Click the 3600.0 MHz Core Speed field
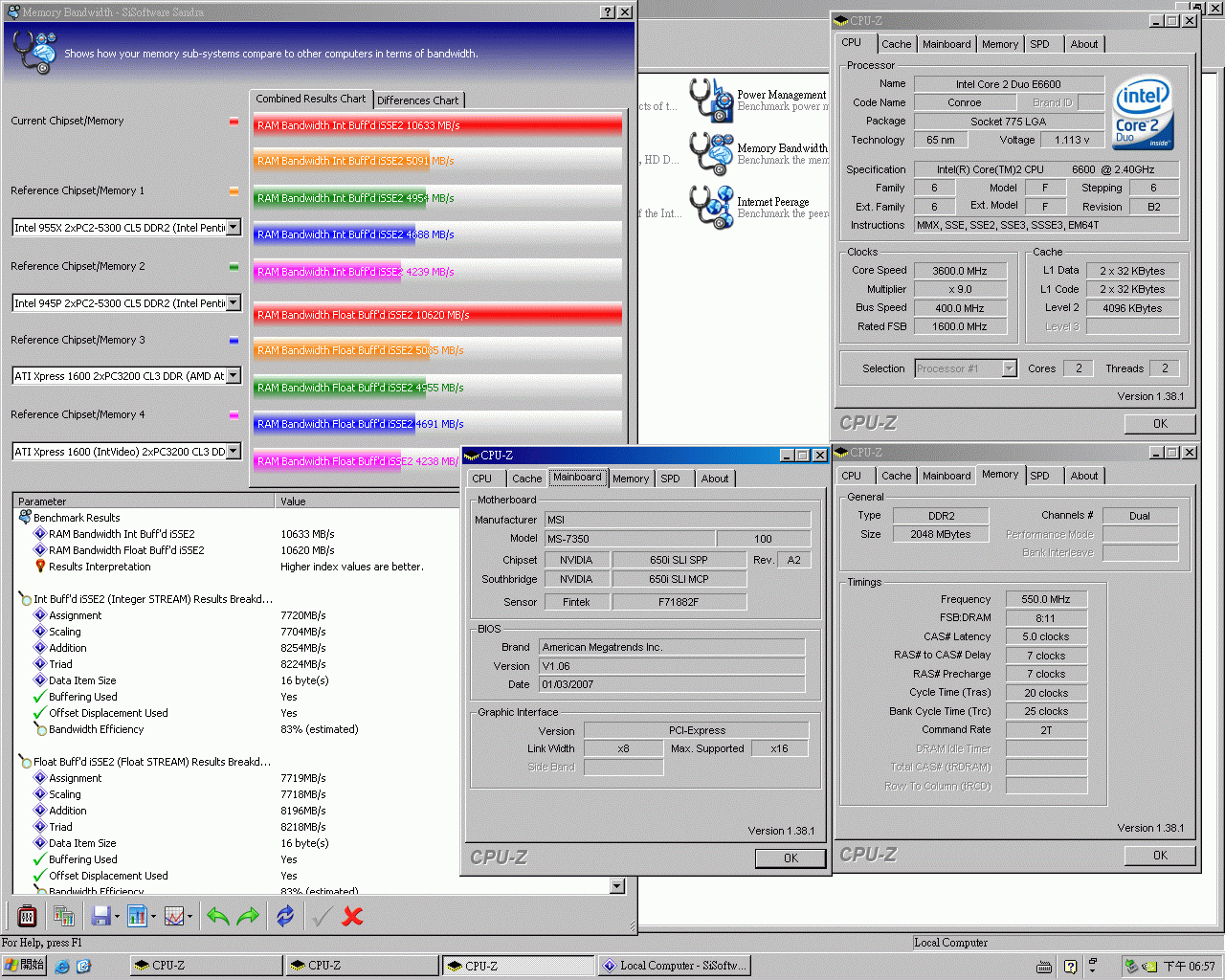Image resolution: width=1225 pixels, height=980 pixels. pyautogui.click(x=960, y=271)
